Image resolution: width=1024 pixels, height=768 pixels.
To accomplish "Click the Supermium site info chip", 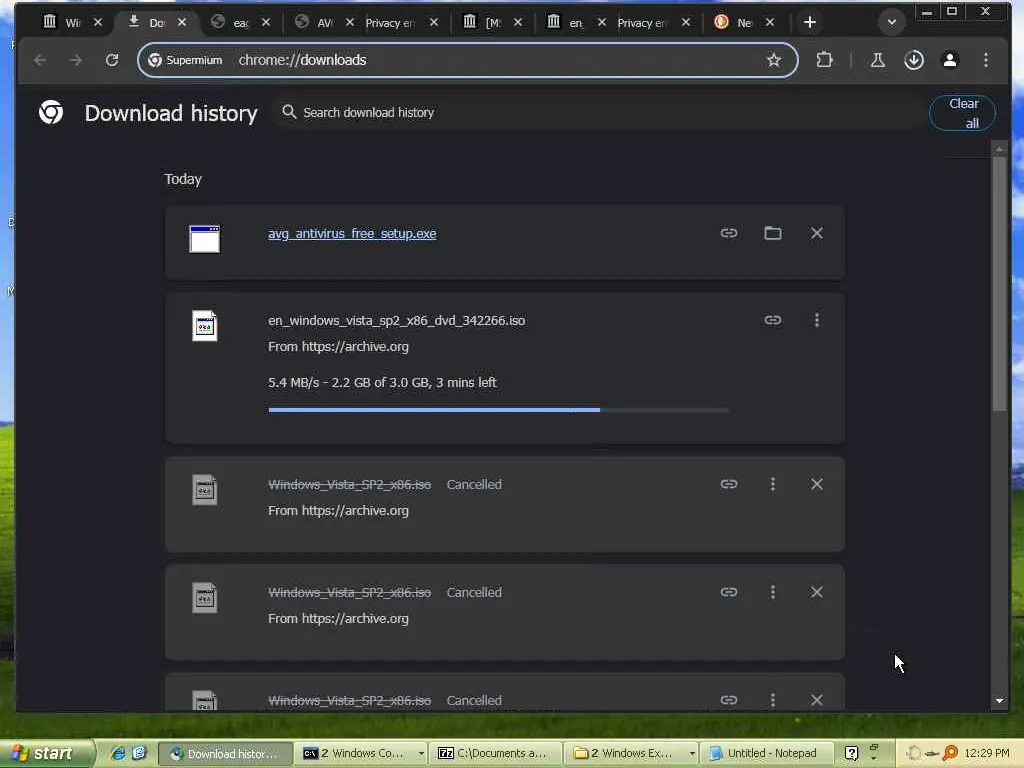I will (185, 60).
